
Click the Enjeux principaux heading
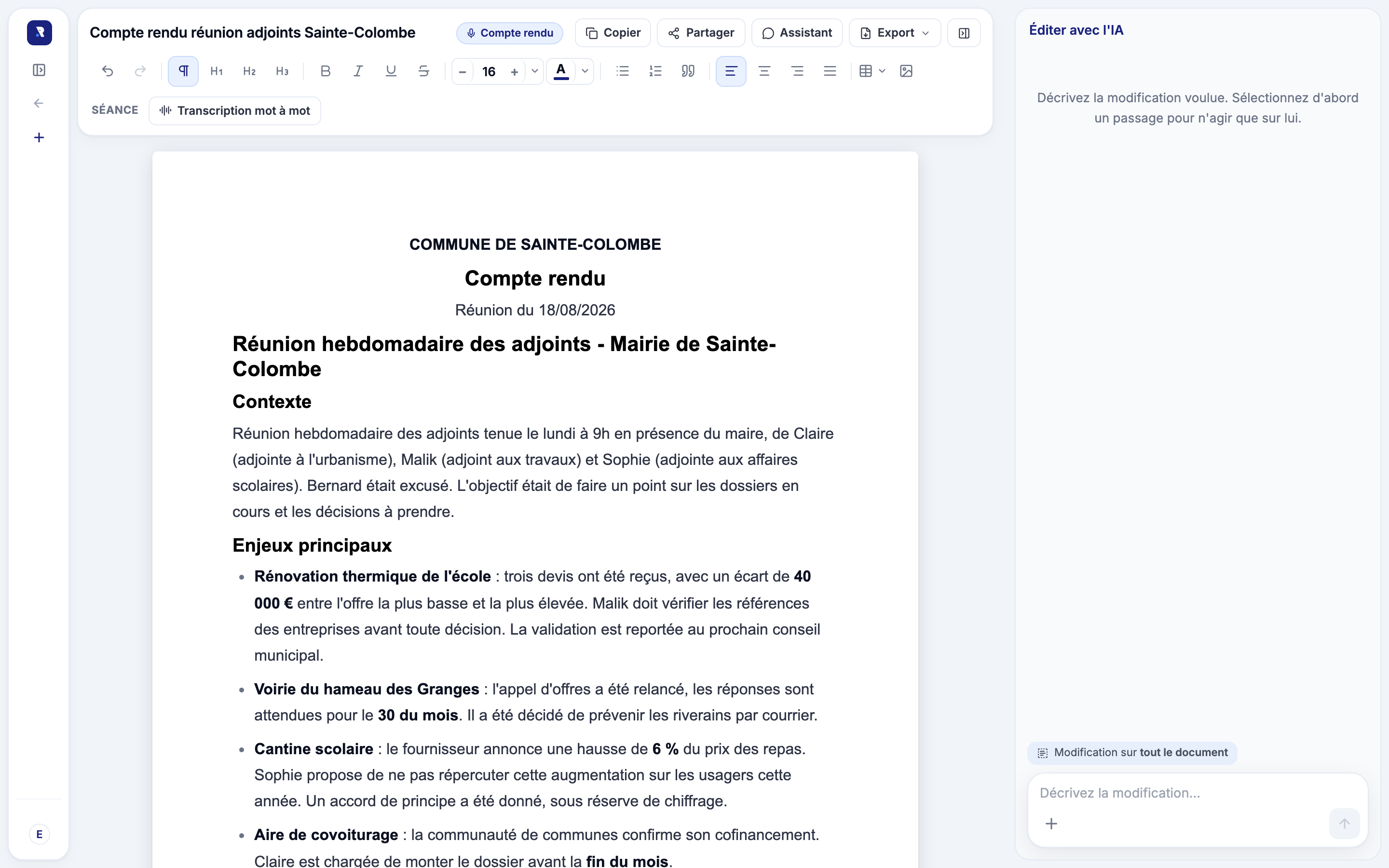(312, 545)
